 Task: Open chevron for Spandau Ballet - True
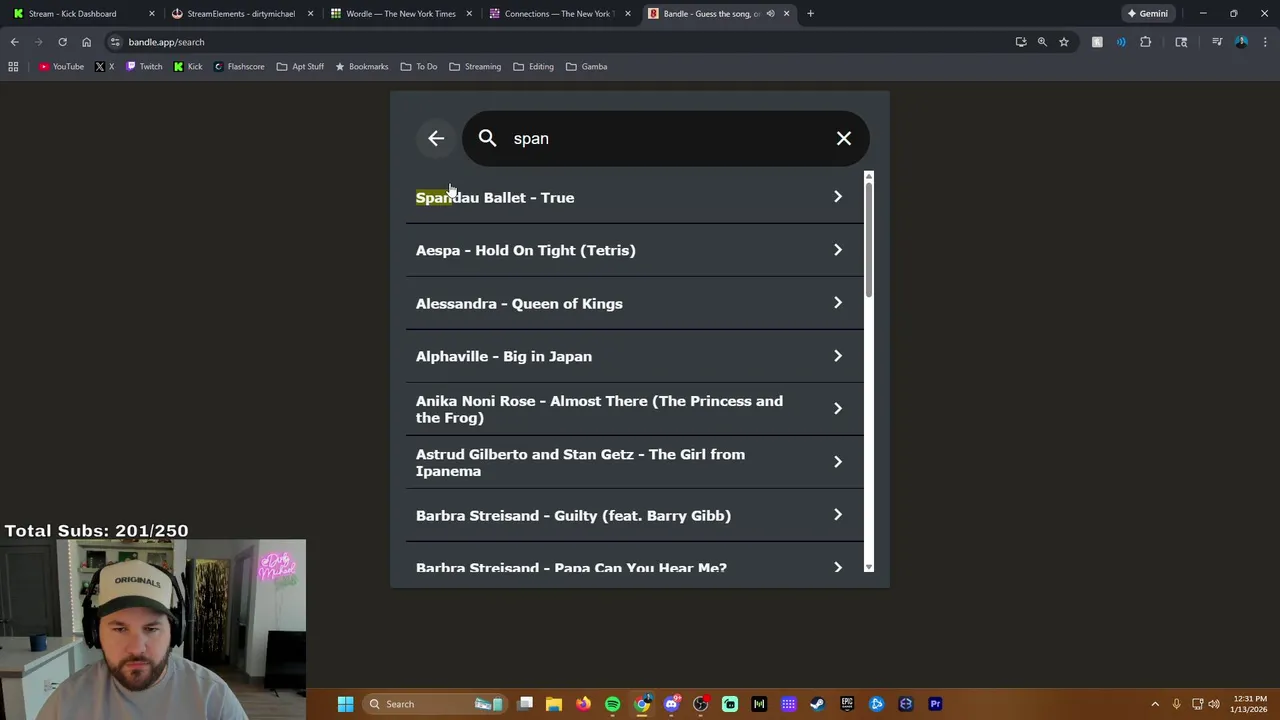click(x=838, y=197)
